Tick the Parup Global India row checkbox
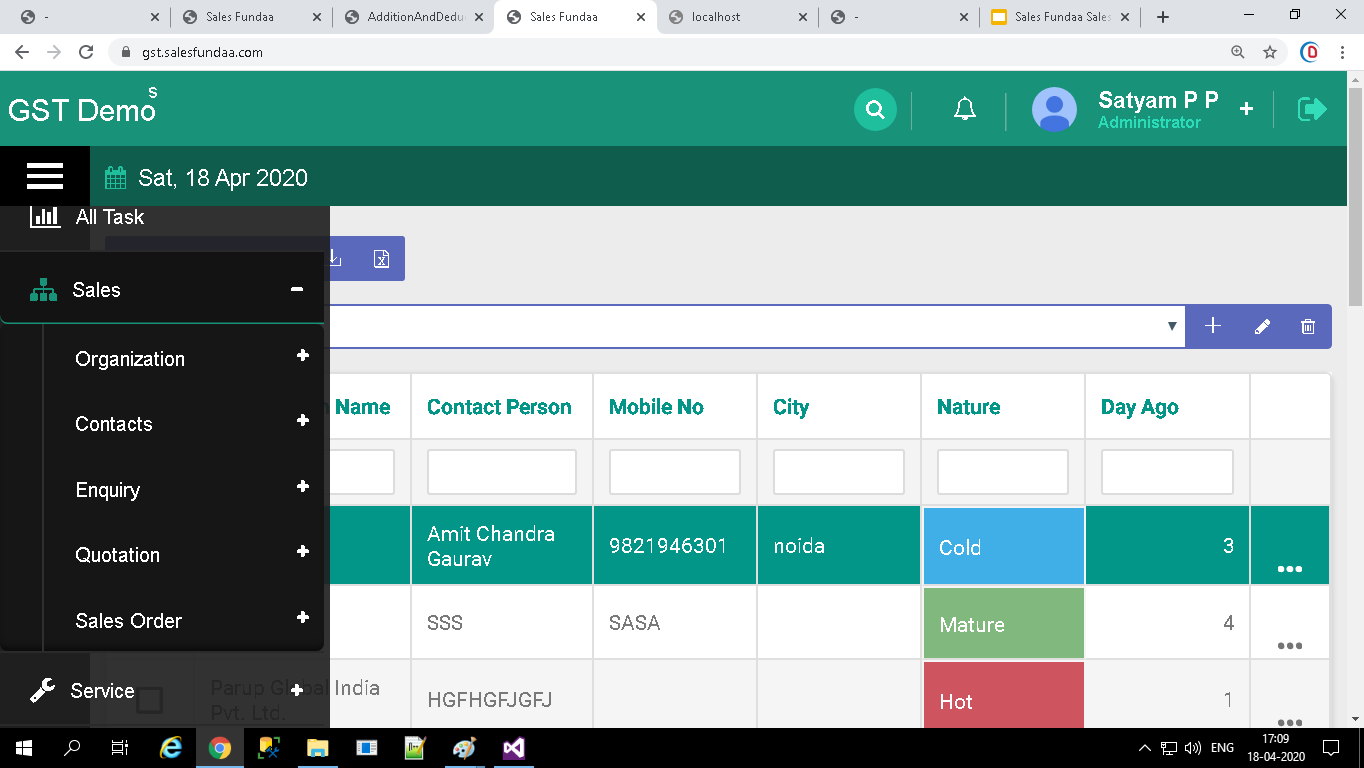Screen dimensions: 1364x768 149,699
